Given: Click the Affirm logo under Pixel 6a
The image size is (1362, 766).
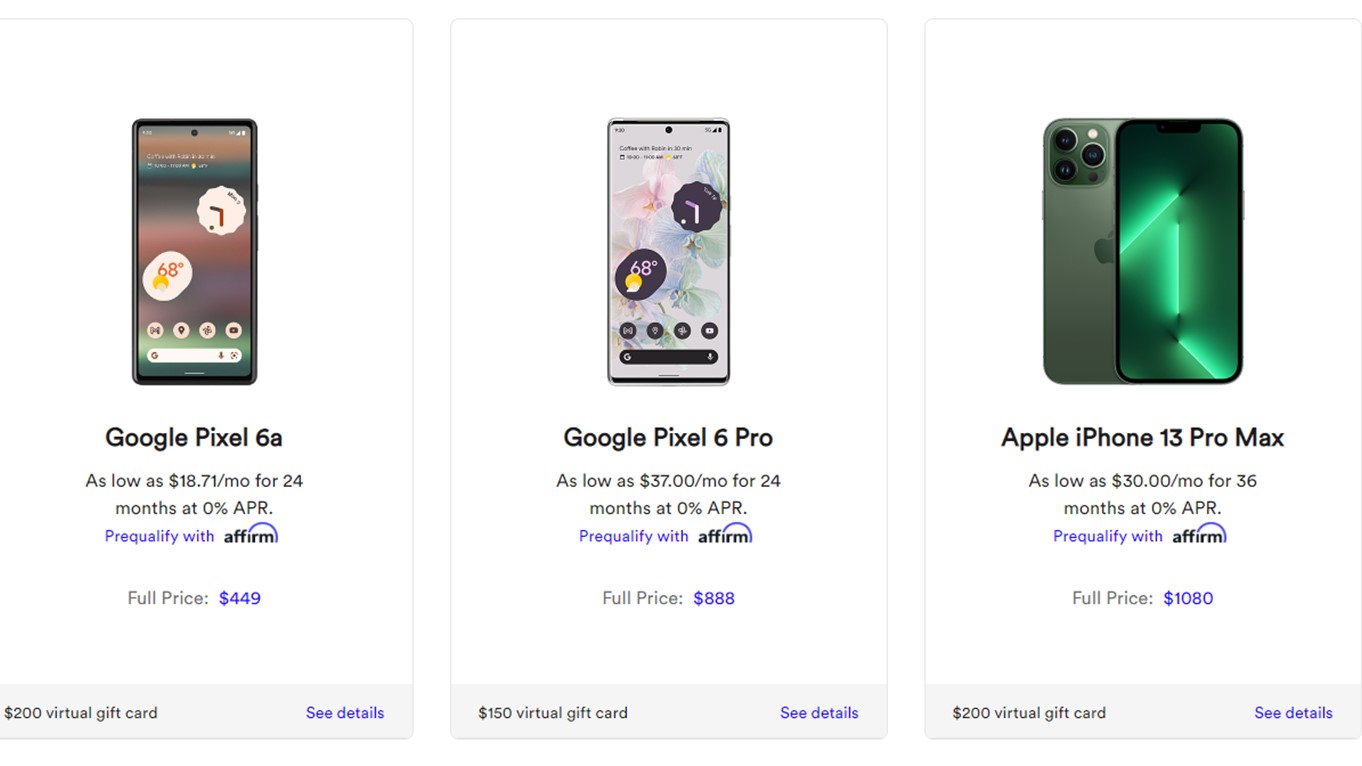Looking at the screenshot, I should pyautogui.click(x=250, y=535).
